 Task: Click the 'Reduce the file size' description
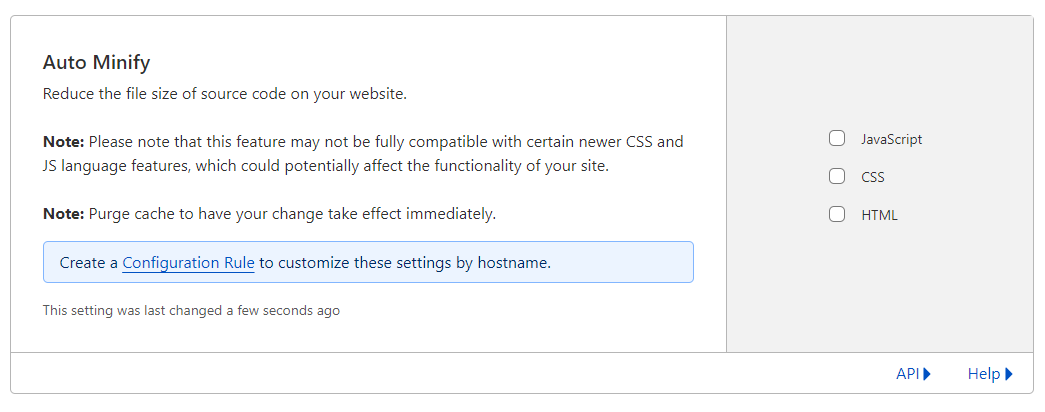point(225,94)
